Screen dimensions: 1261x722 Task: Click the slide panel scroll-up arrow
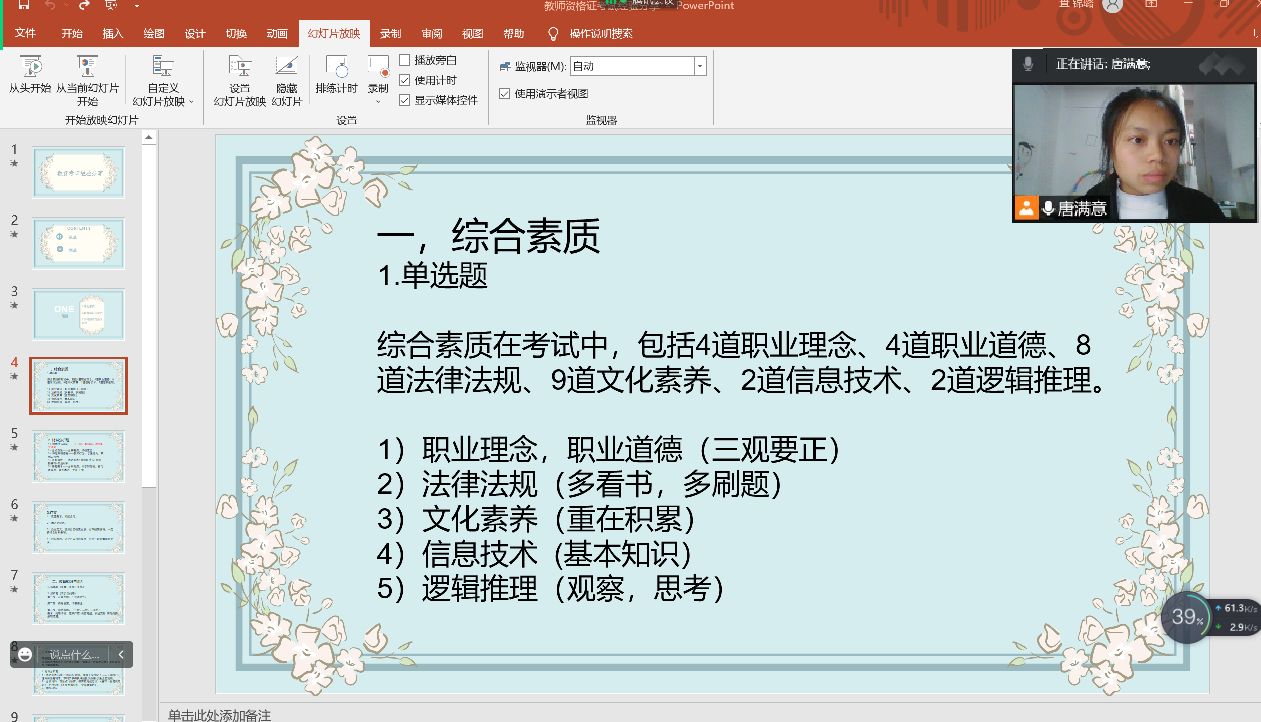pos(150,139)
